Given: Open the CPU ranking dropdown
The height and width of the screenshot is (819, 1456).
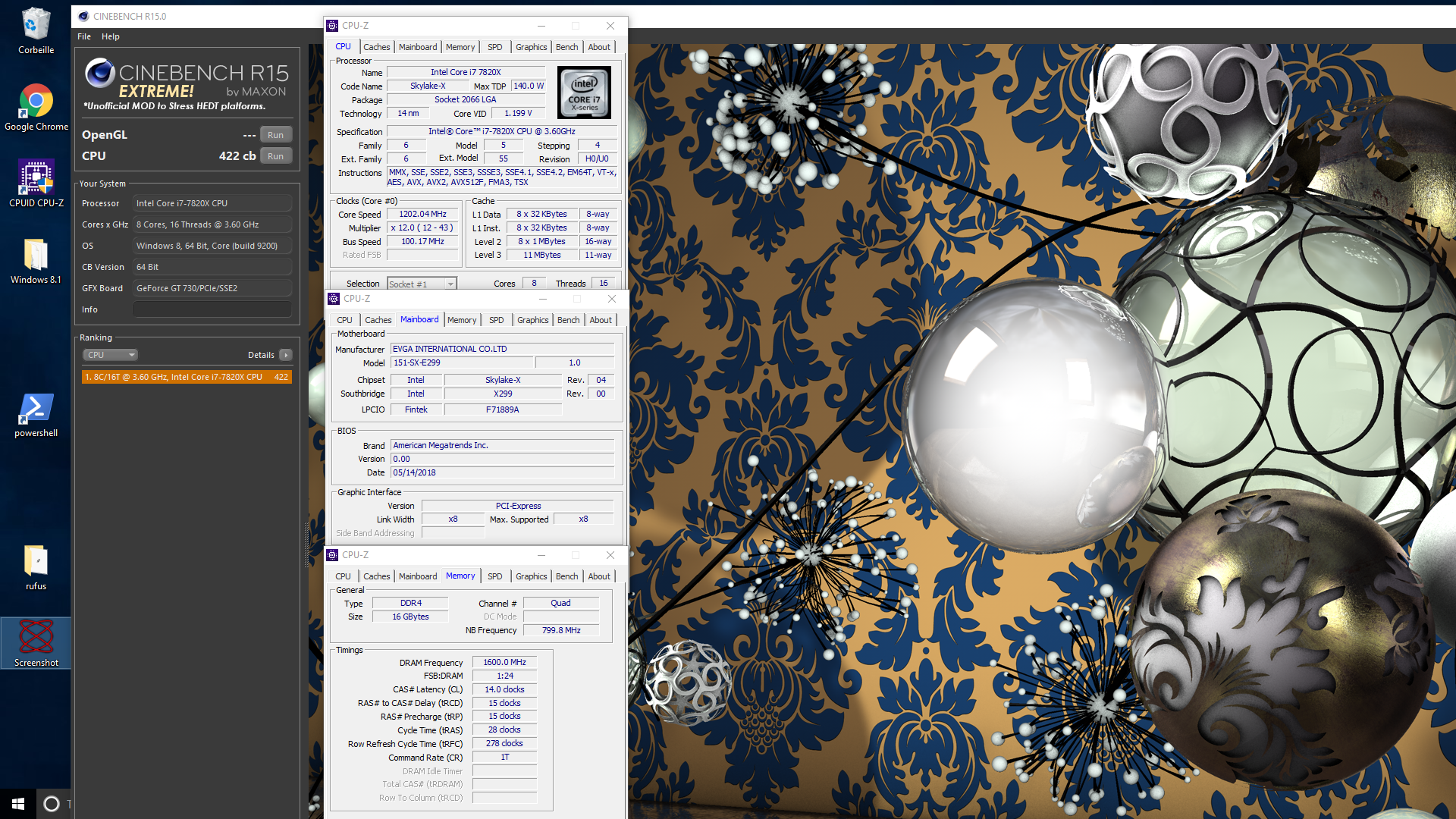Looking at the screenshot, I should 110,355.
